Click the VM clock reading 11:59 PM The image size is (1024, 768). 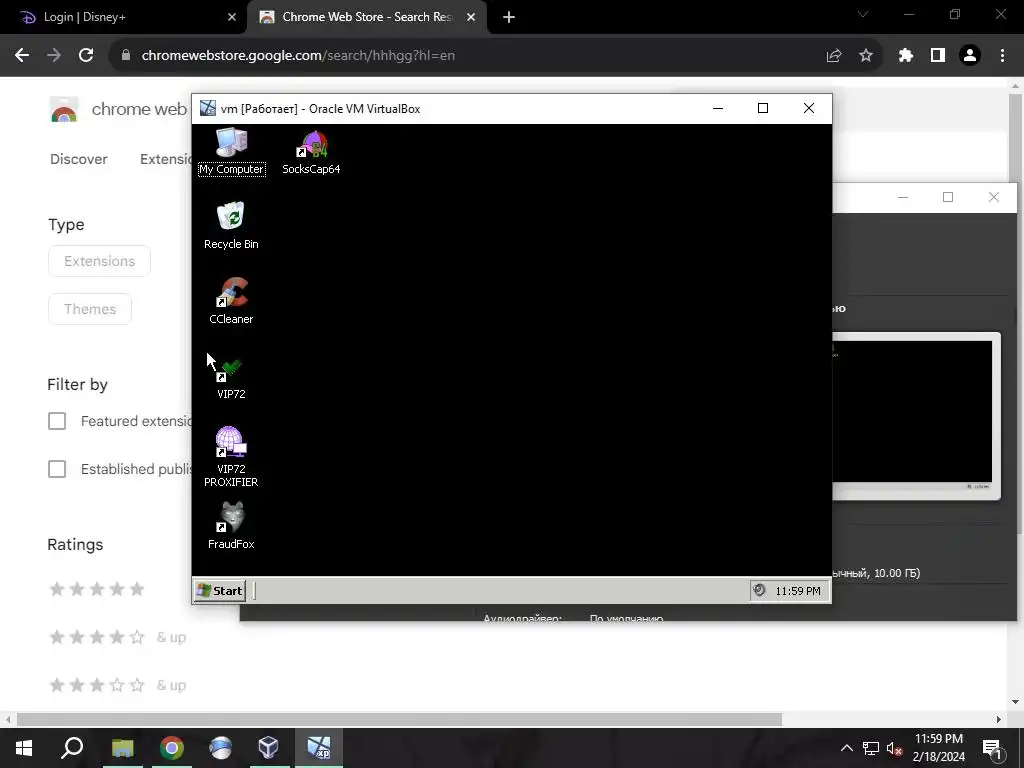tap(797, 591)
